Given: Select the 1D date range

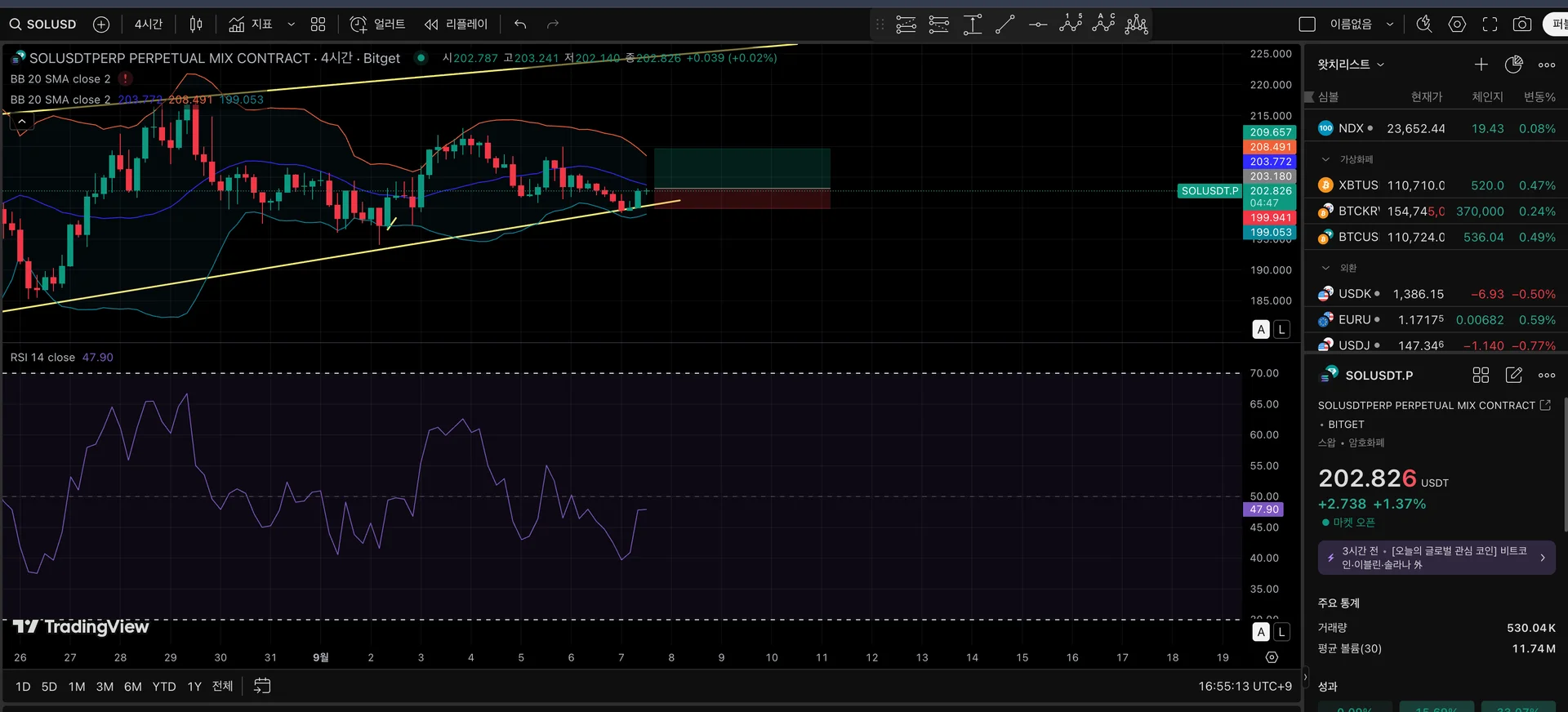Looking at the screenshot, I should pyautogui.click(x=23, y=687).
